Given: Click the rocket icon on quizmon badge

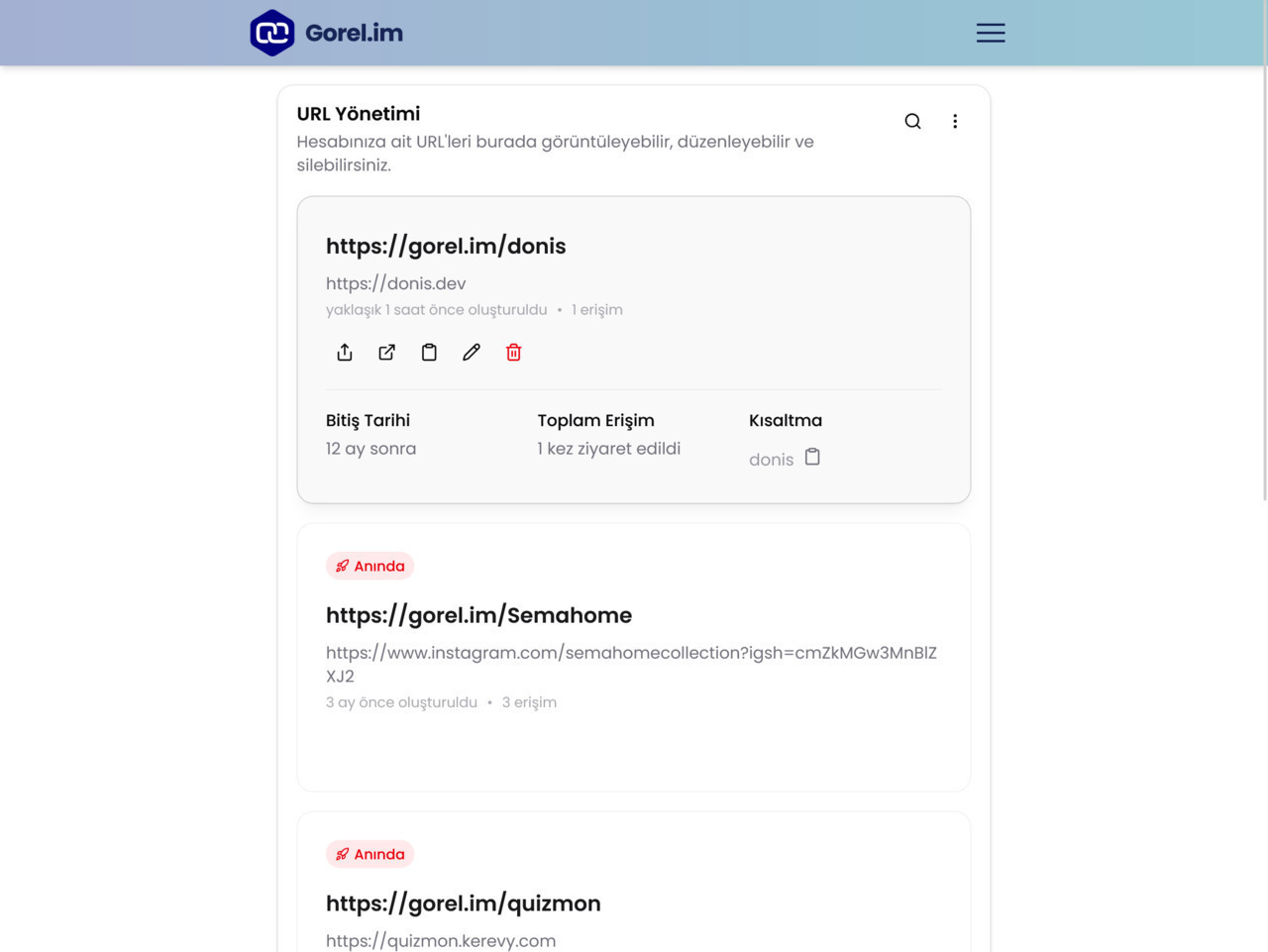Looking at the screenshot, I should point(342,853).
